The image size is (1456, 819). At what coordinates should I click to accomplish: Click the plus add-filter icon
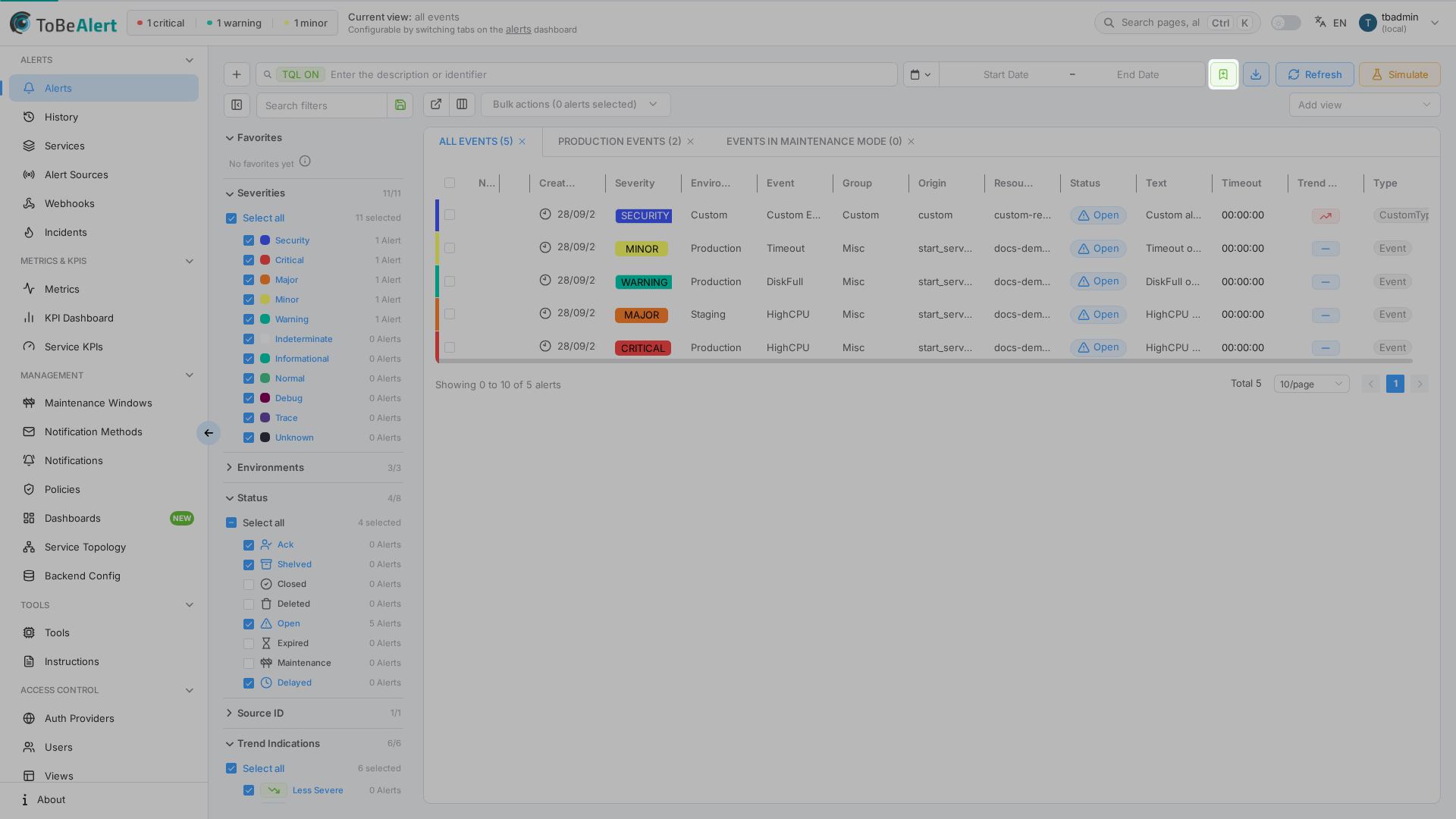click(x=237, y=74)
